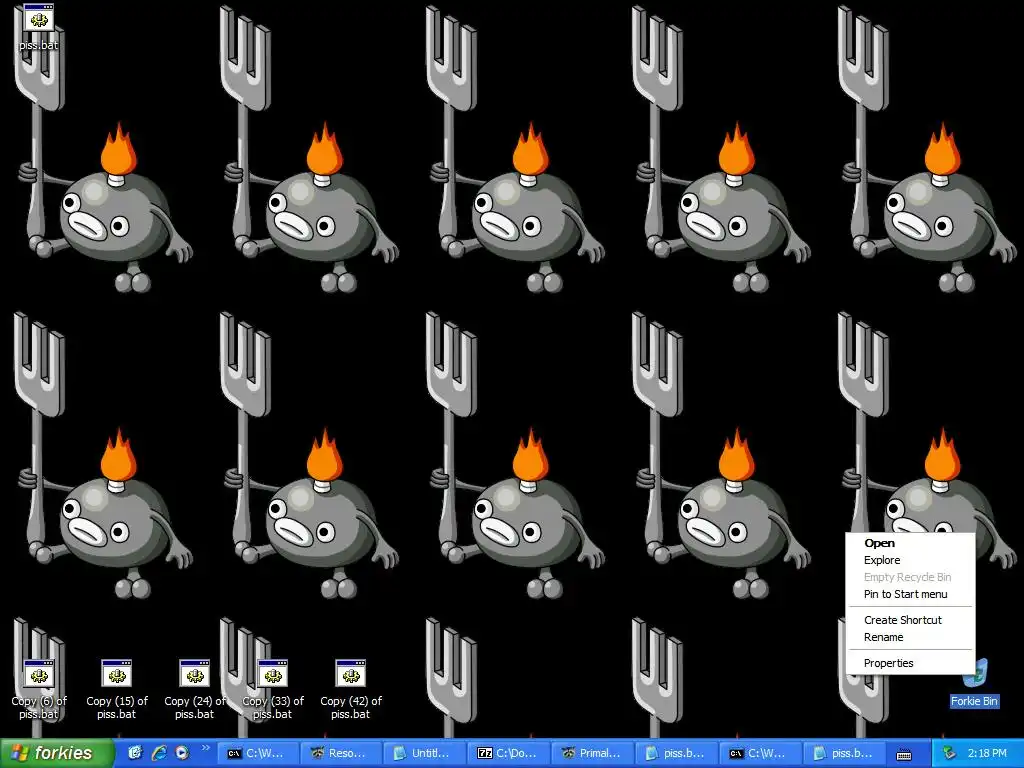Select the Copy (33) of piss.bat icon
Viewport: 1024px width, 768px height.
click(x=273, y=689)
